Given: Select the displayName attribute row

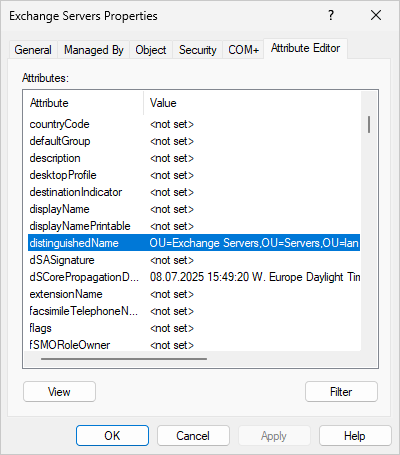Looking at the screenshot, I should click(194, 209).
